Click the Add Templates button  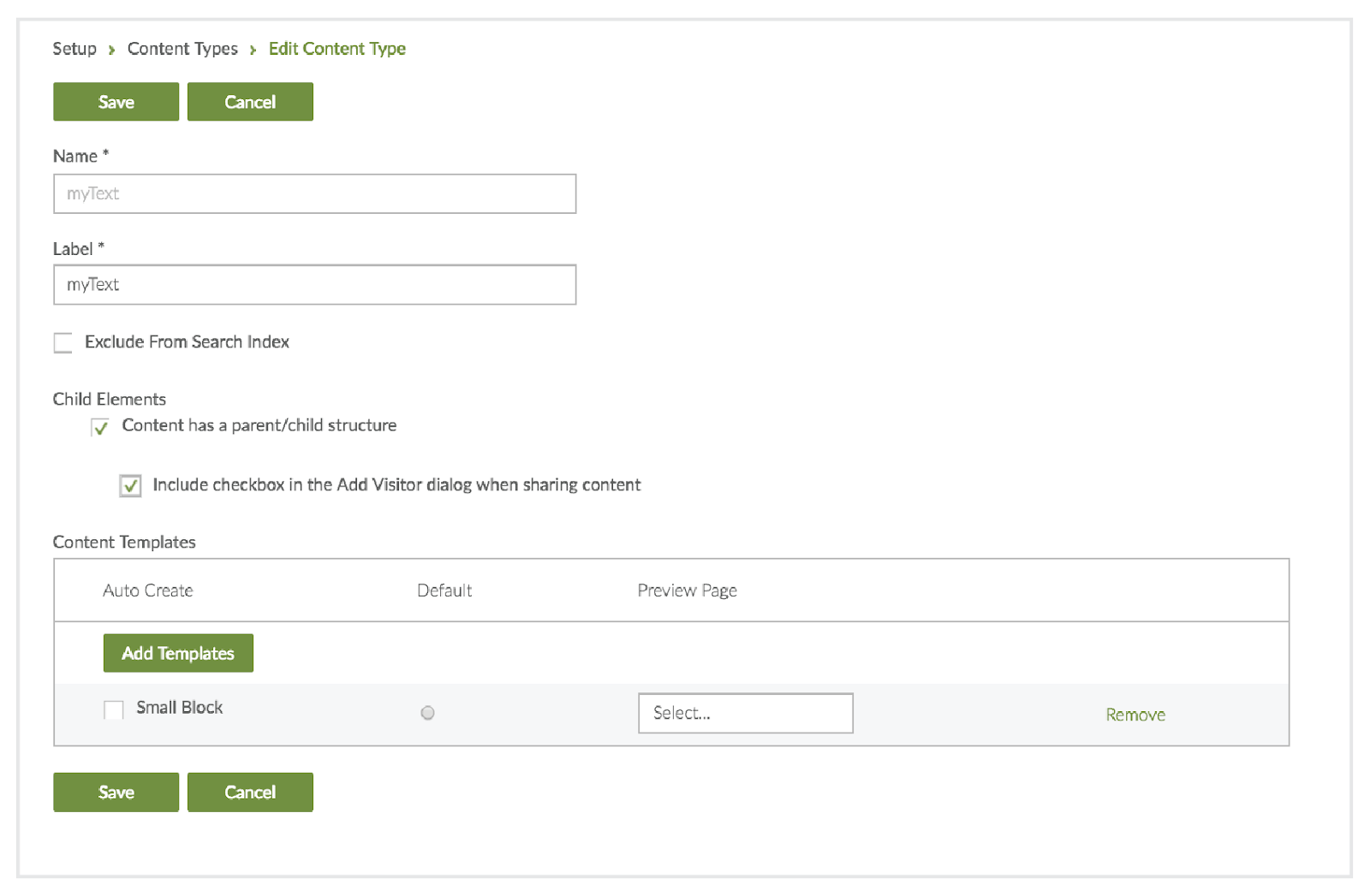[178, 653]
